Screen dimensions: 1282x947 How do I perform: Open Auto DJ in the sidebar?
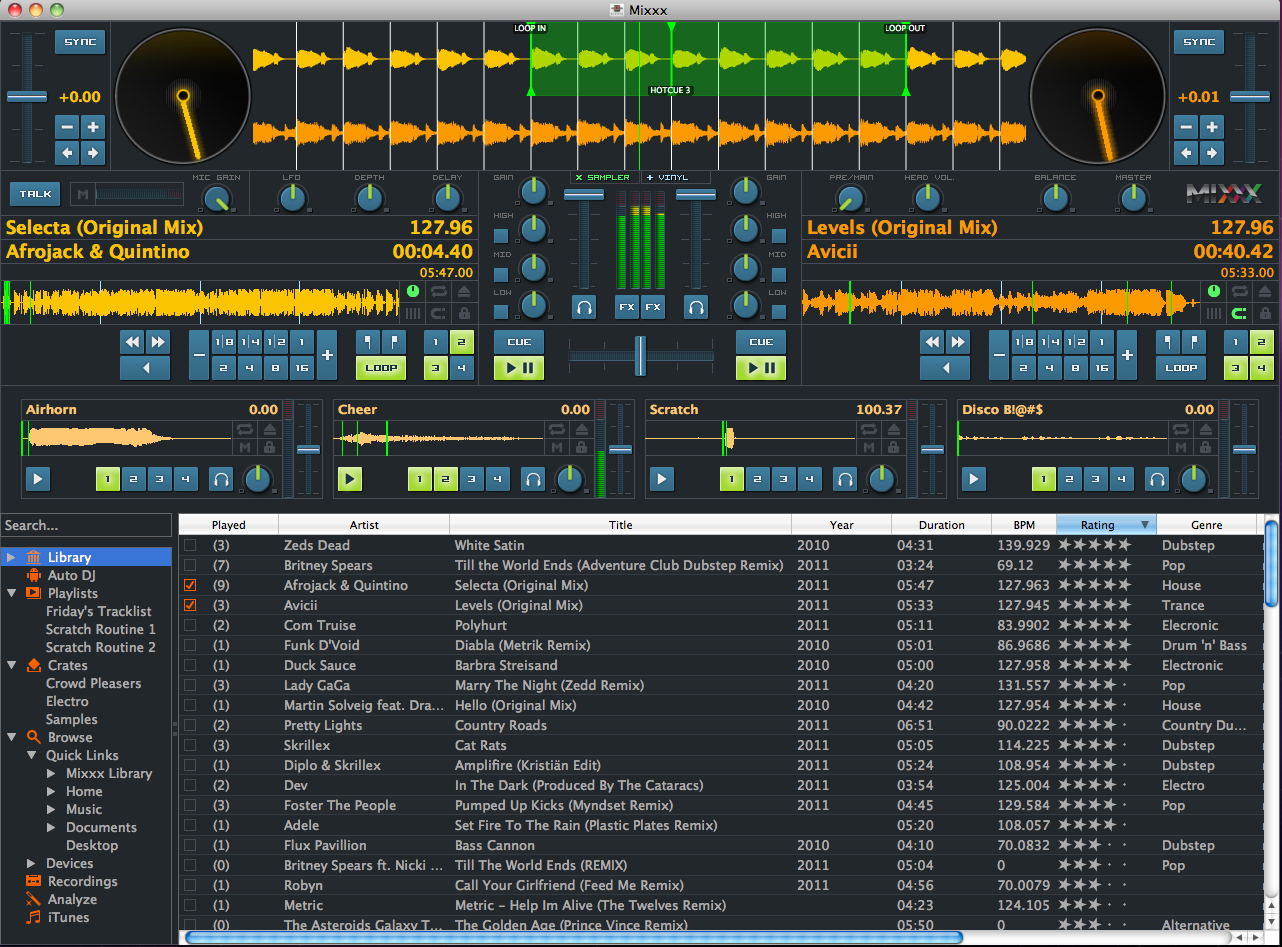[71, 575]
